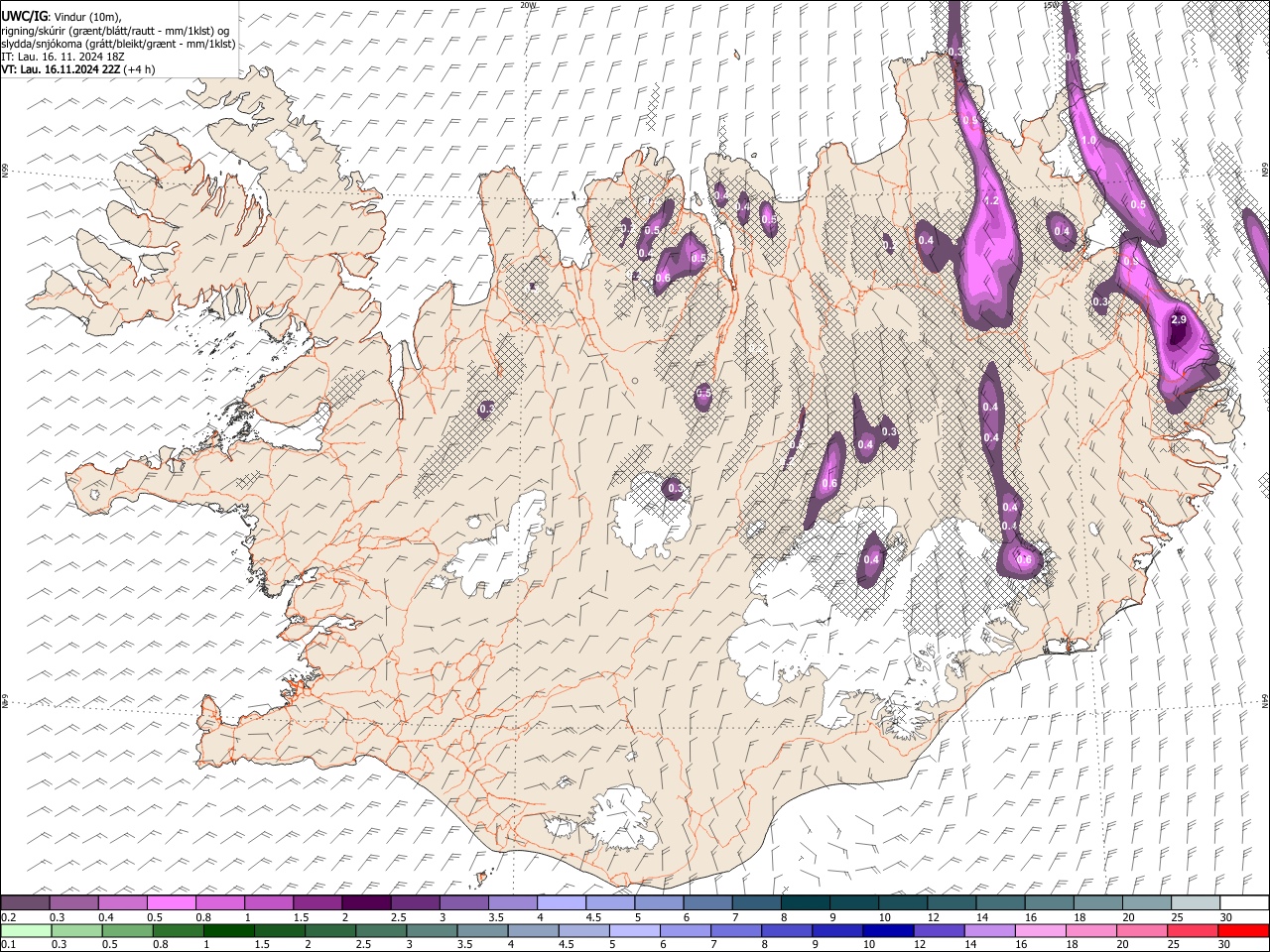Select the 'IT: Lau. 16. 11. 2024 18Z' line
Viewport: 1270px width, 952px height.
(x=63, y=57)
